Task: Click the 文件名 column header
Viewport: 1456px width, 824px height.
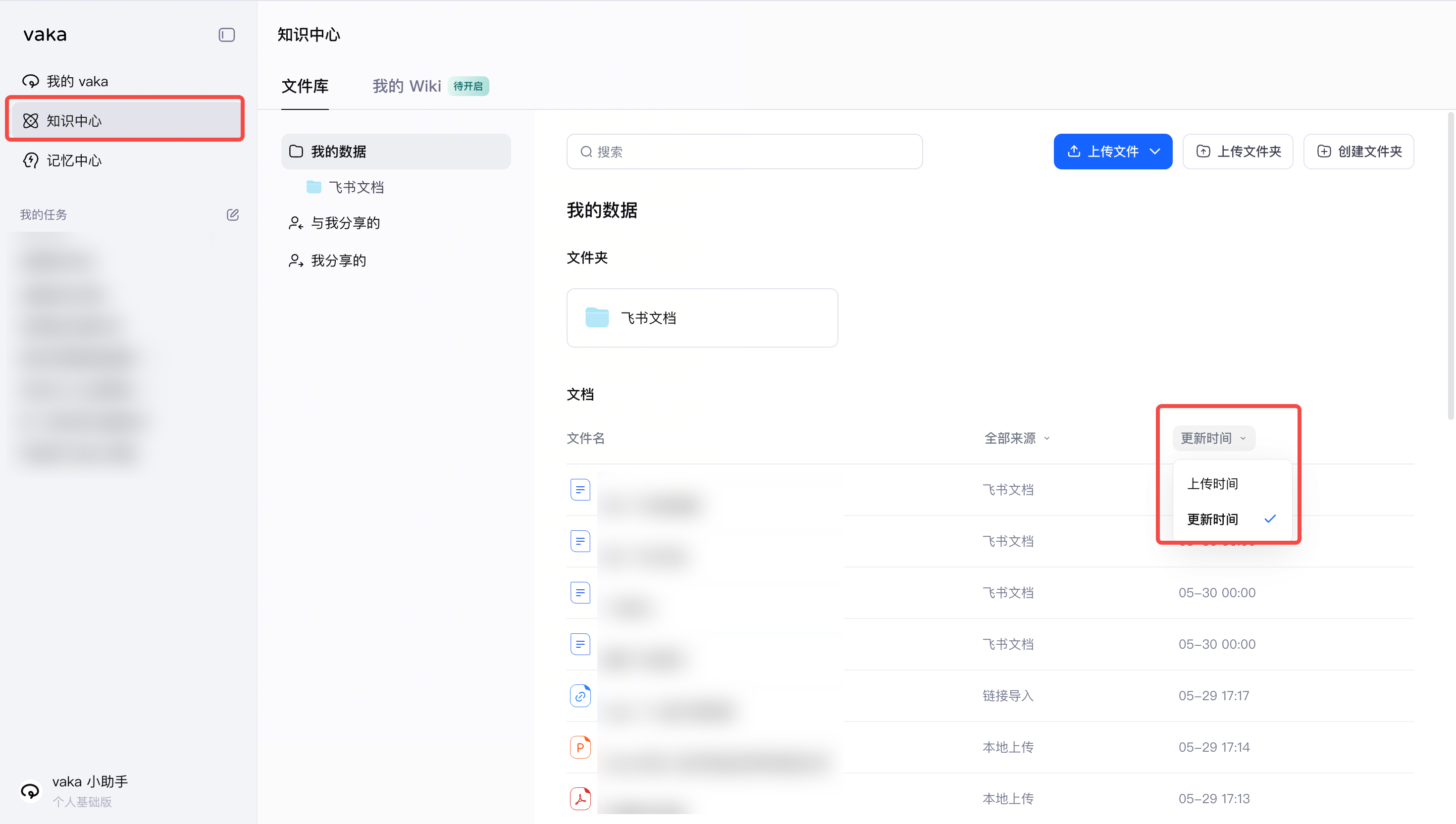Action: click(586, 438)
